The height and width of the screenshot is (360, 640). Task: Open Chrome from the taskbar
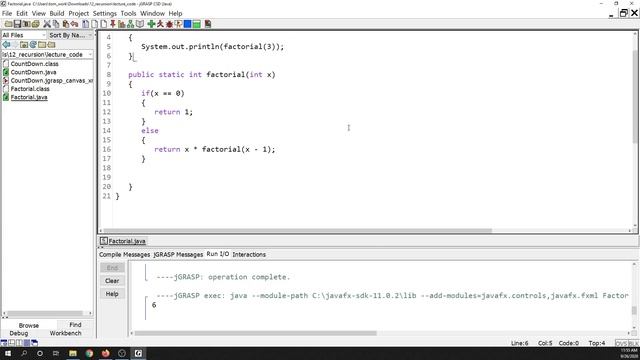[89, 353]
